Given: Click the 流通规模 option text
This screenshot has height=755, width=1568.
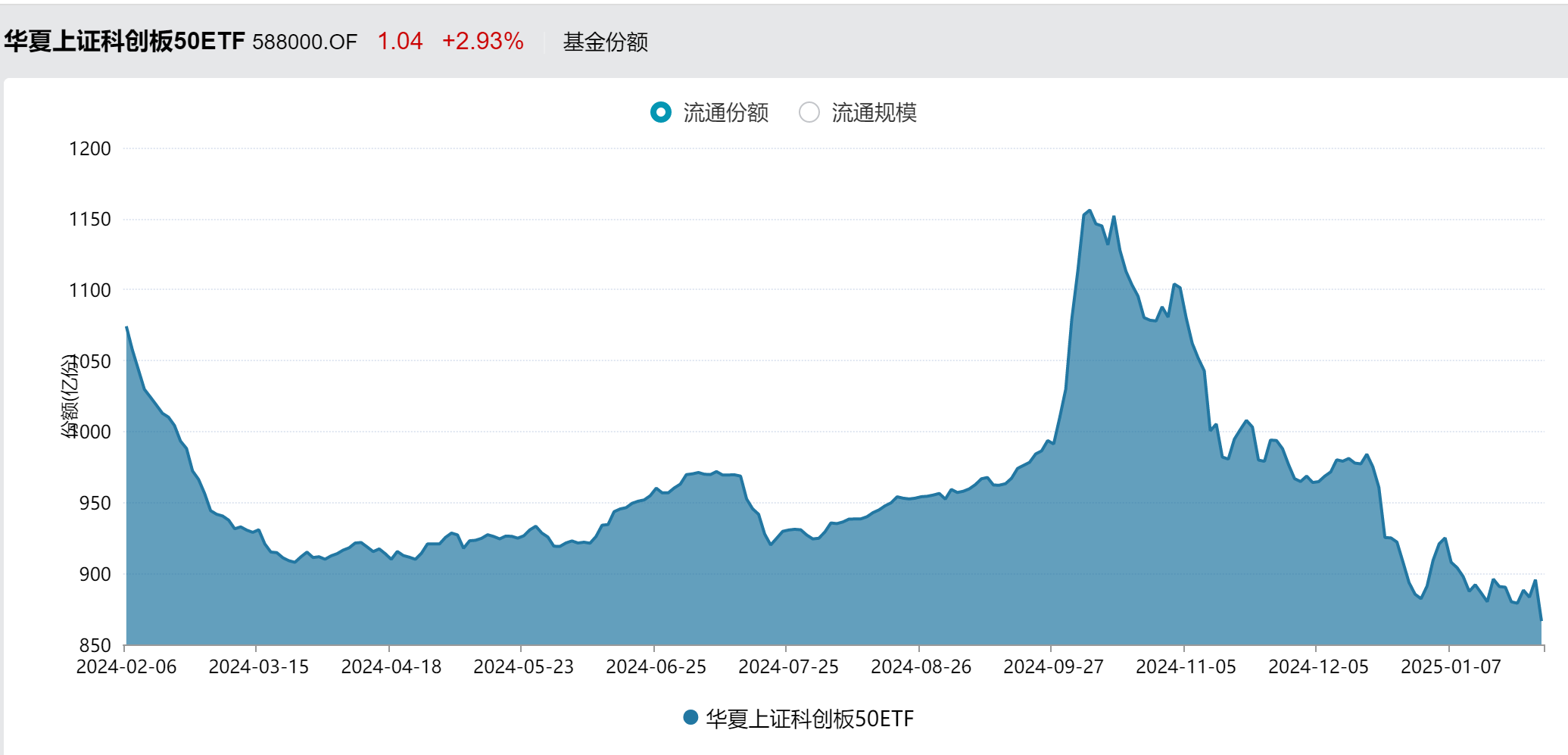Looking at the screenshot, I should [874, 113].
